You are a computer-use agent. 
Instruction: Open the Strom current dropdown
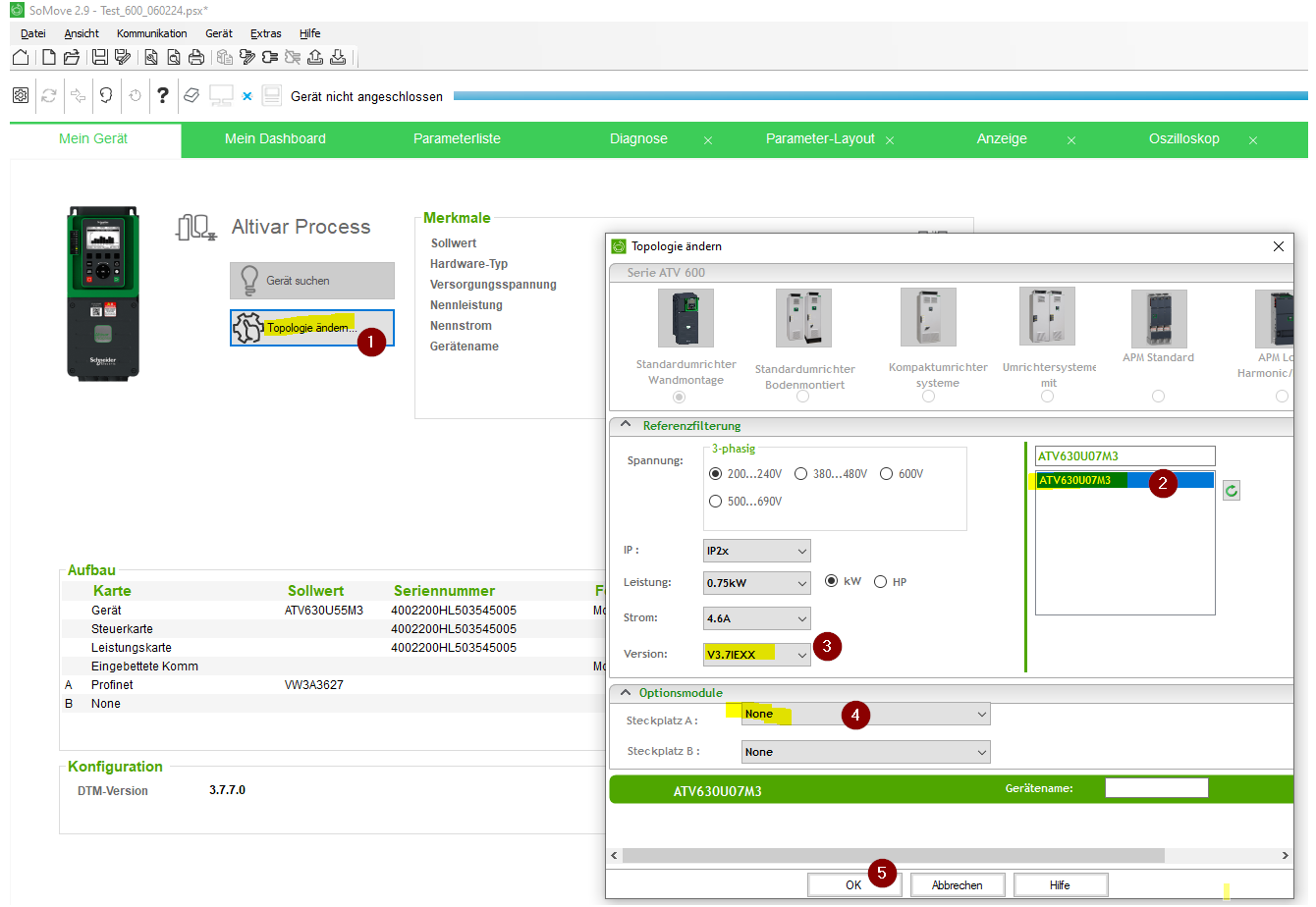click(x=757, y=618)
